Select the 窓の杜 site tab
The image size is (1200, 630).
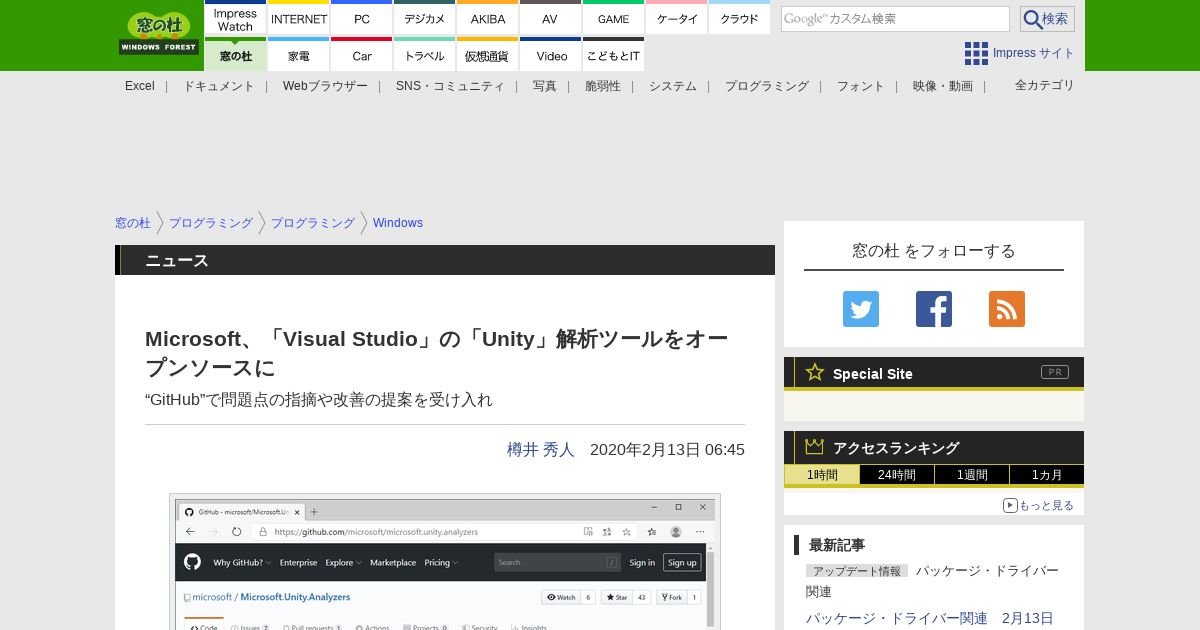click(x=235, y=55)
